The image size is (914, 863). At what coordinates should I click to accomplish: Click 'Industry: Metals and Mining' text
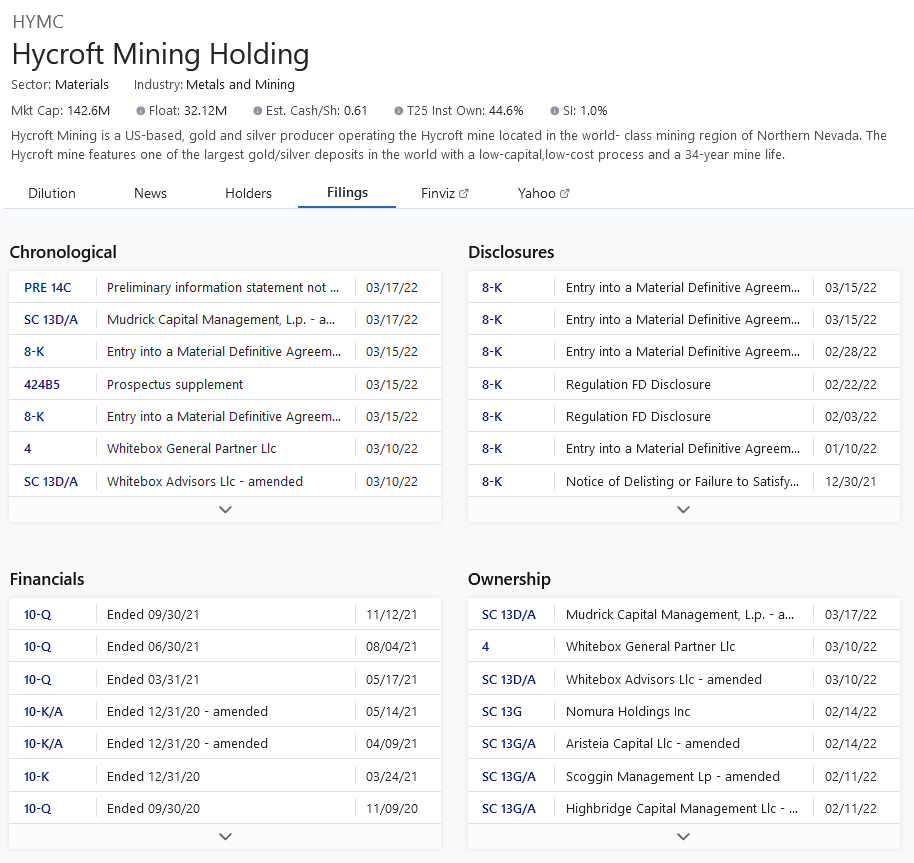click(x=214, y=84)
